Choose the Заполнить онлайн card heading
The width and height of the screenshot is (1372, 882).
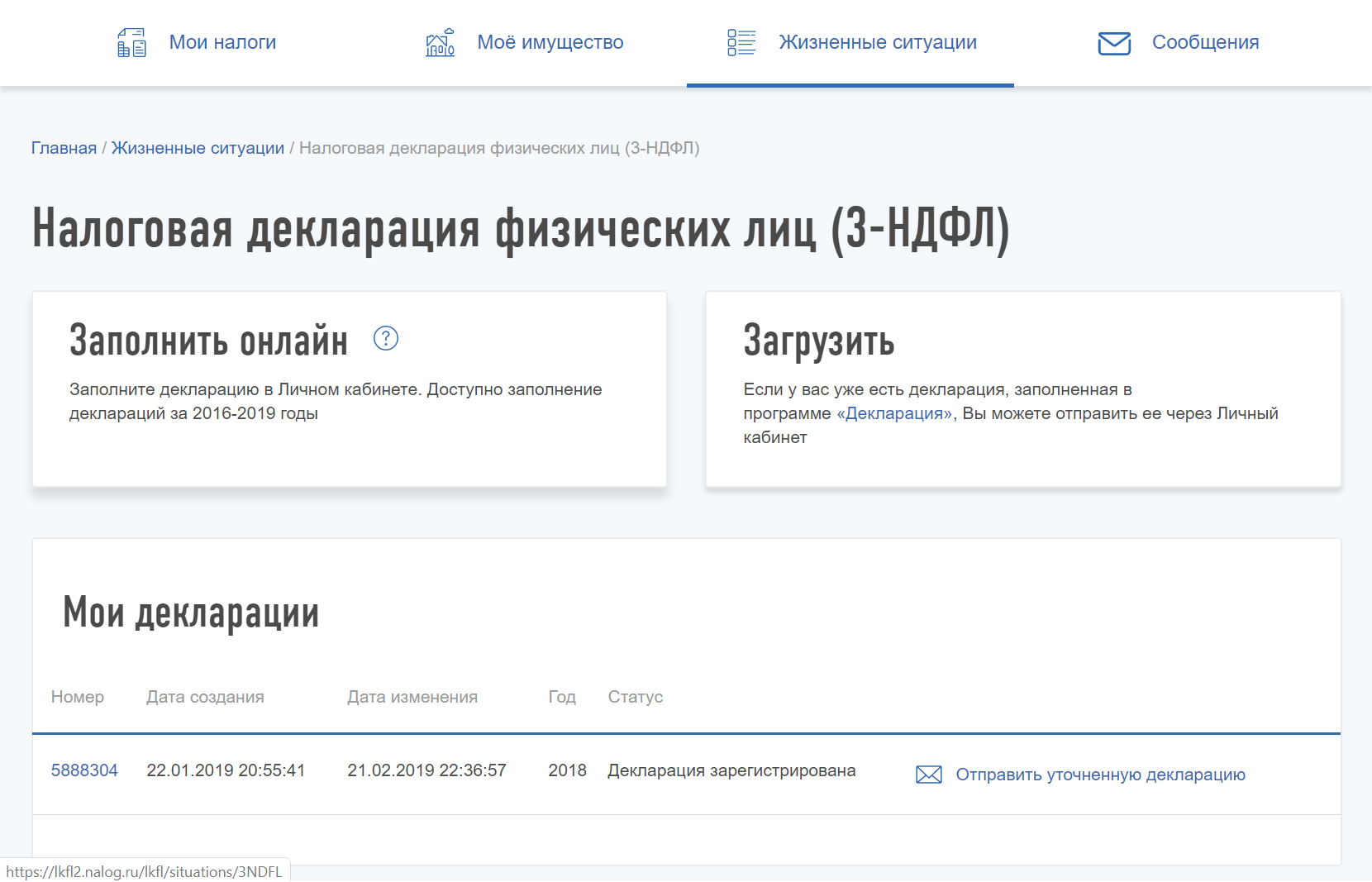[208, 341]
